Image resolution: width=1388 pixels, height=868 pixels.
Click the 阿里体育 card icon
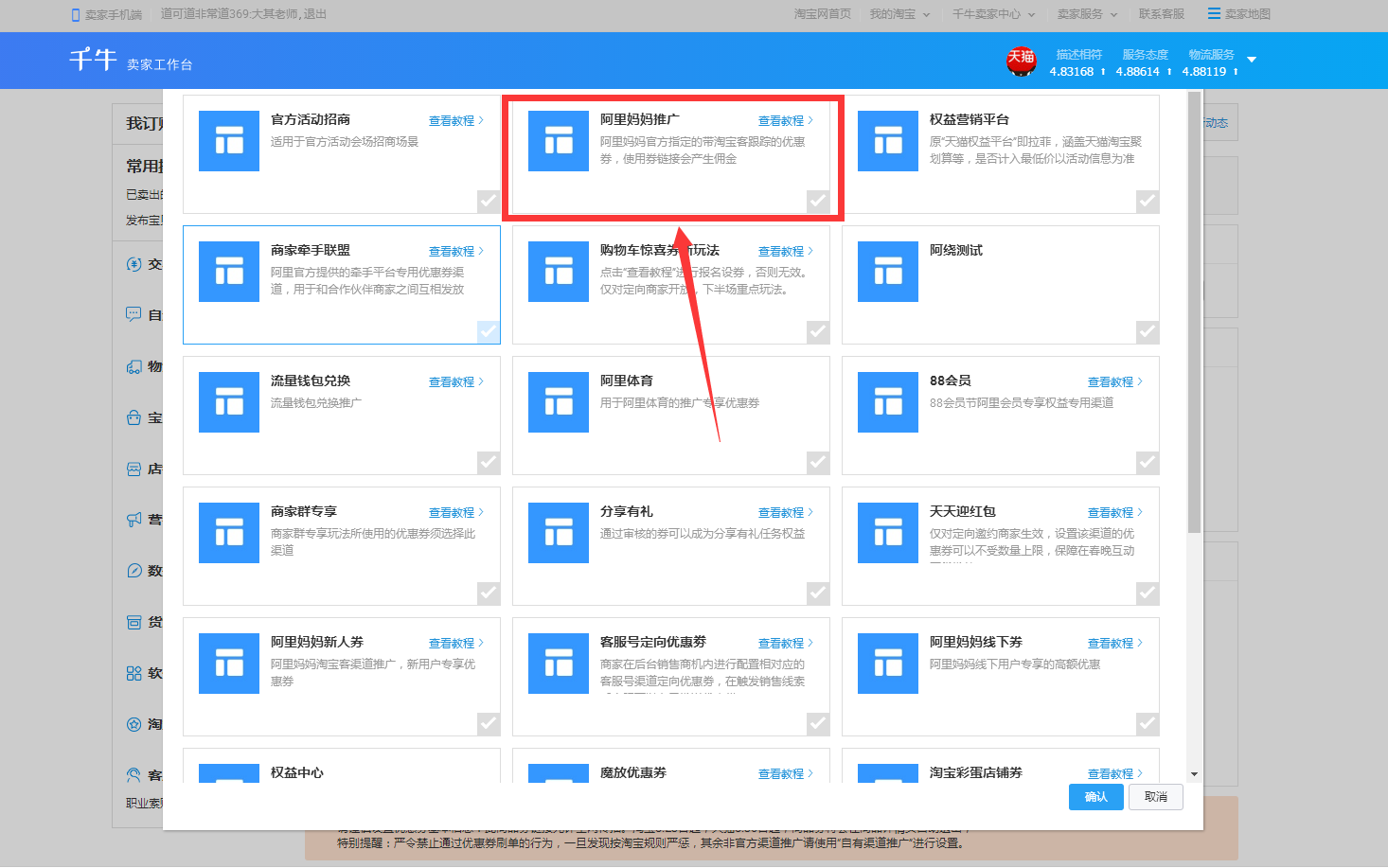[559, 402]
